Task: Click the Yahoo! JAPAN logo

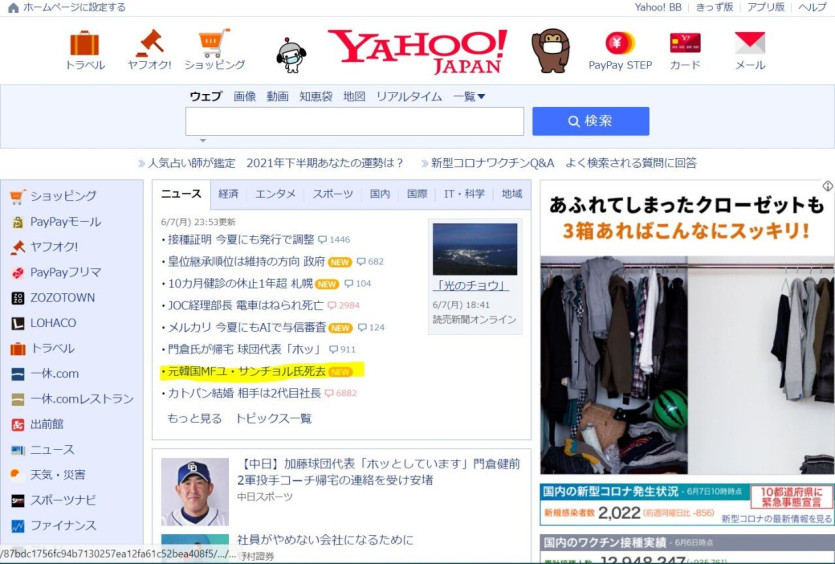Action: point(418,51)
